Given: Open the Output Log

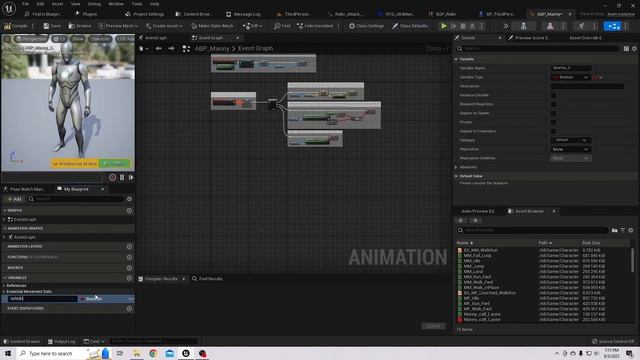Looking at the screenshot, I should pos(62,341).
